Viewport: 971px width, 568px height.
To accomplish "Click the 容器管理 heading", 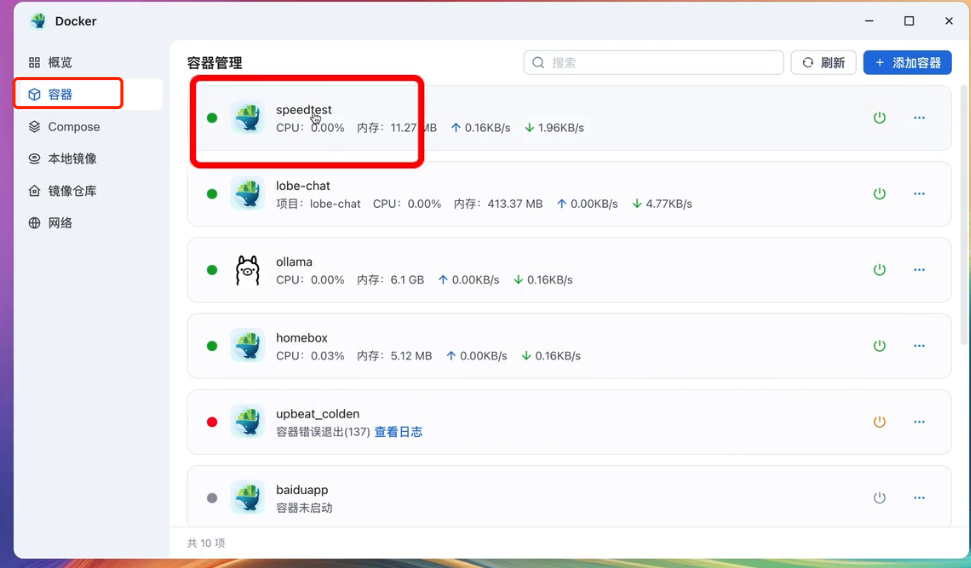I will 215,63.
